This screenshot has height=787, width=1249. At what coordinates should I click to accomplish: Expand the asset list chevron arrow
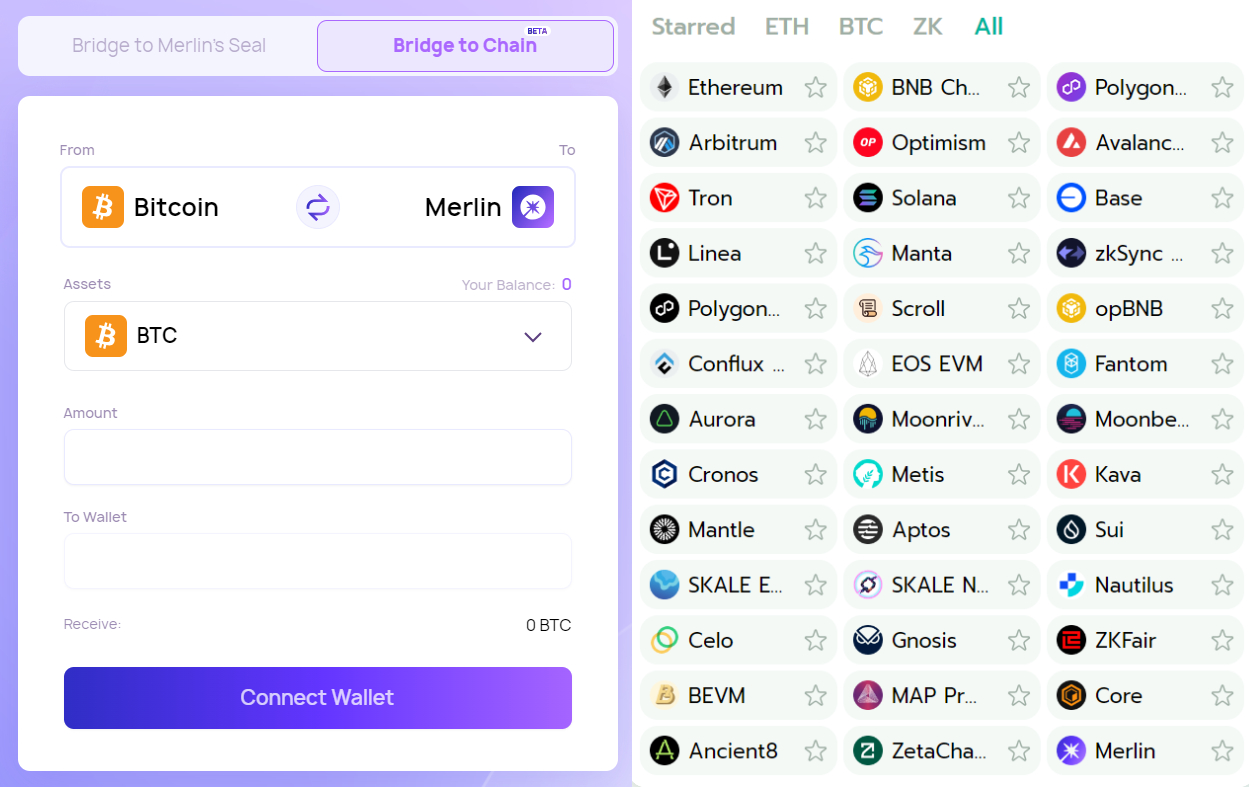coord(533,337)
